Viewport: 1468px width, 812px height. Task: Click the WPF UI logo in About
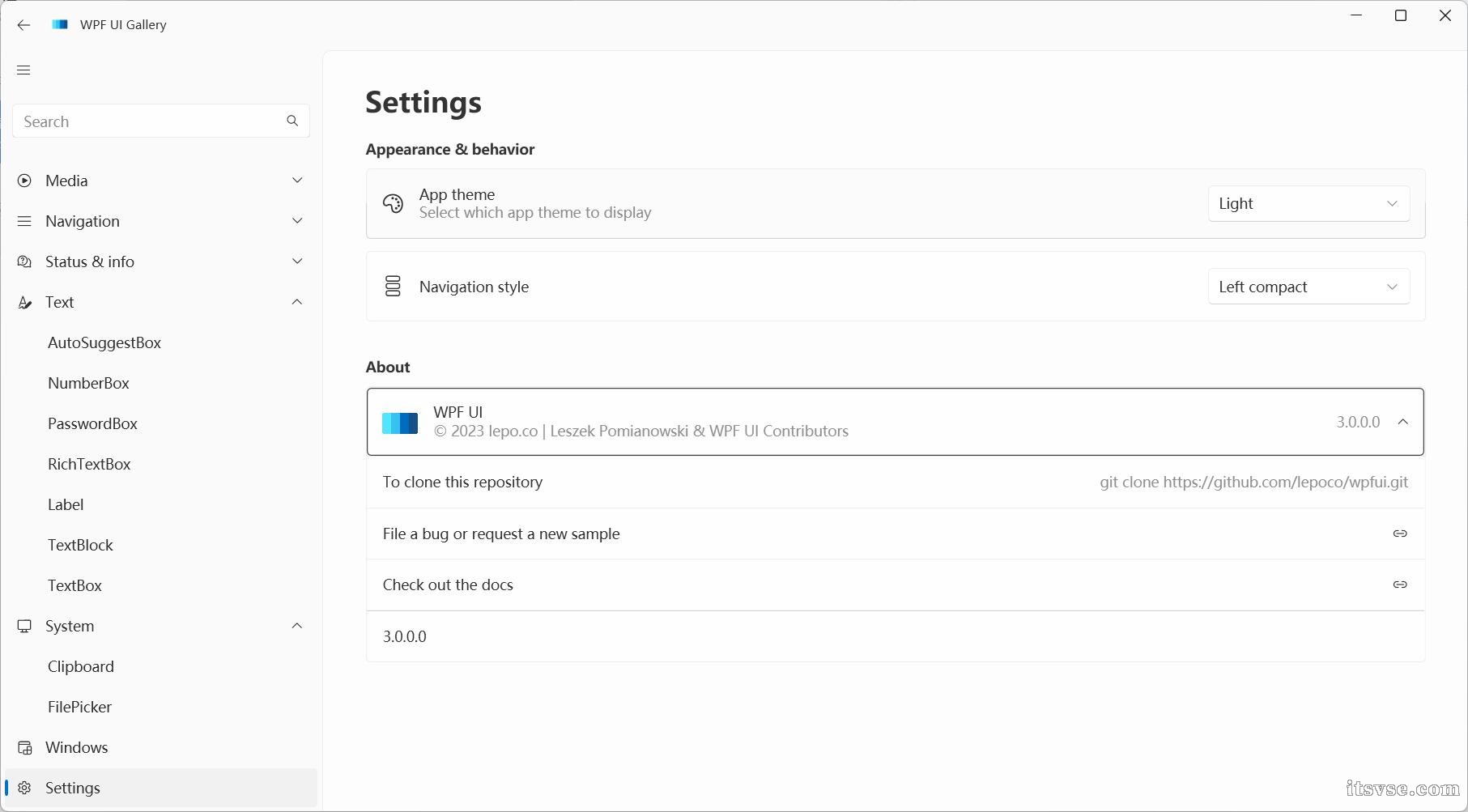[400, 423]
